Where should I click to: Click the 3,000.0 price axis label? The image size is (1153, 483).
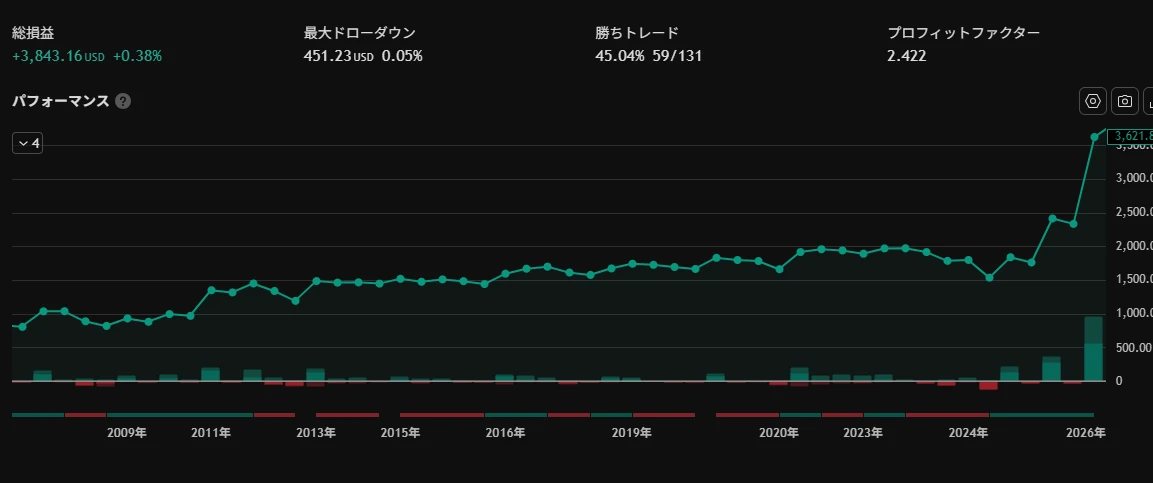click(x=1134, y=178)
